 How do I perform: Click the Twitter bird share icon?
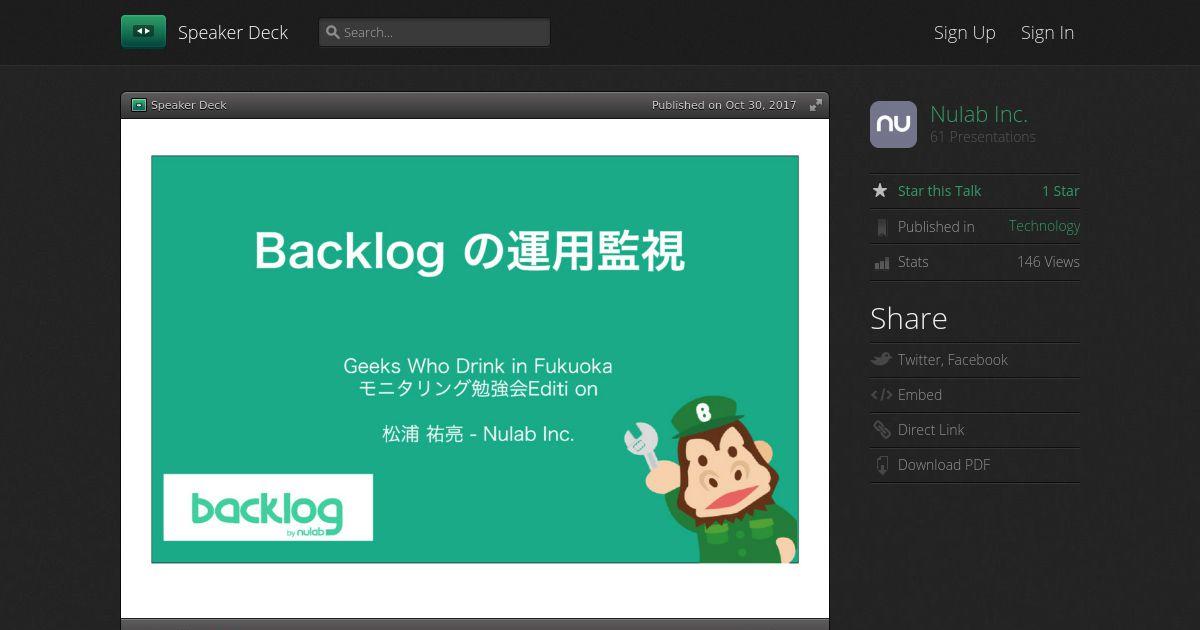click(x=881, y=360)
